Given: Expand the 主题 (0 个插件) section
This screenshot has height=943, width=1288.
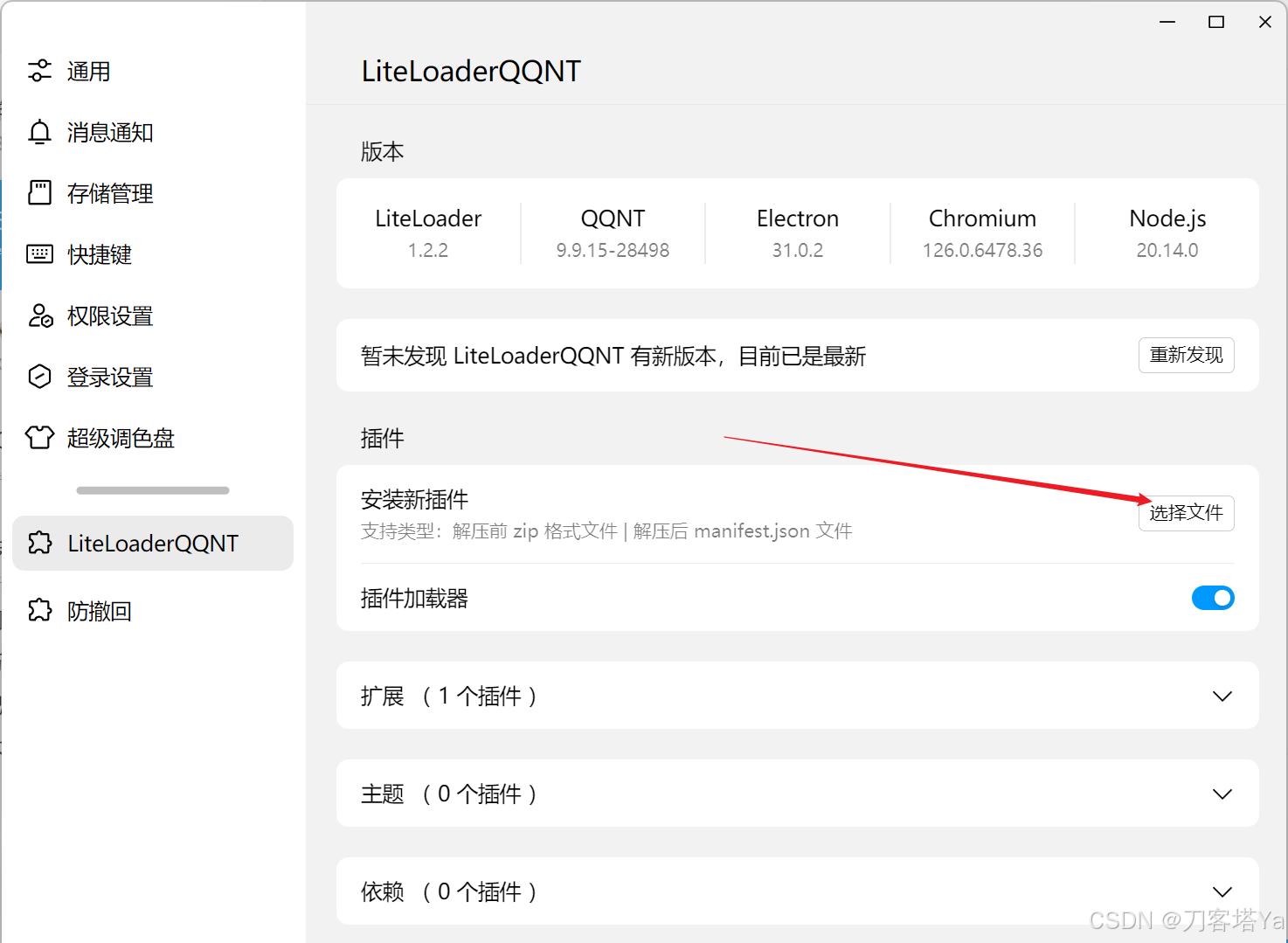Looking at the screenshot, I should coord(798,794).
